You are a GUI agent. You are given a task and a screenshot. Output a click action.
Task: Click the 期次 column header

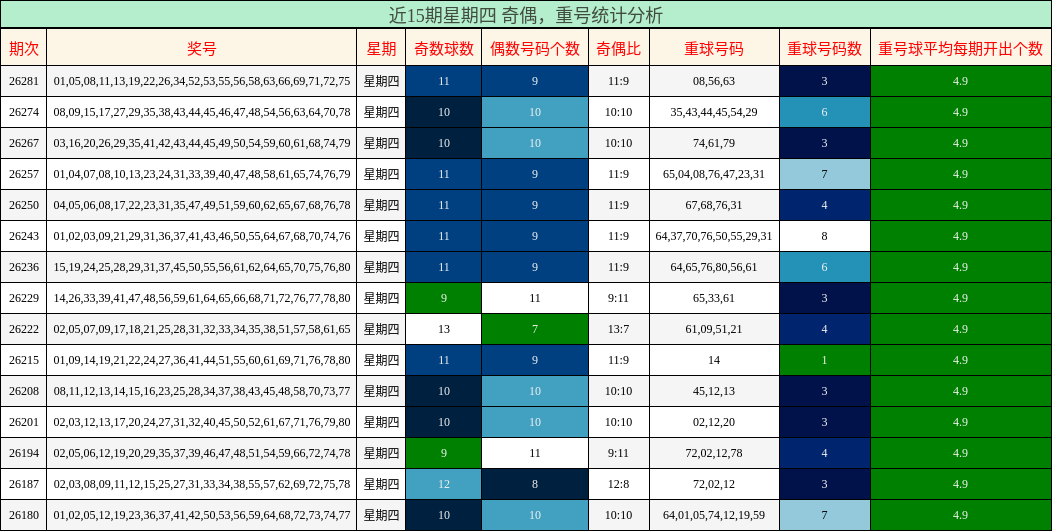point(23,48)
